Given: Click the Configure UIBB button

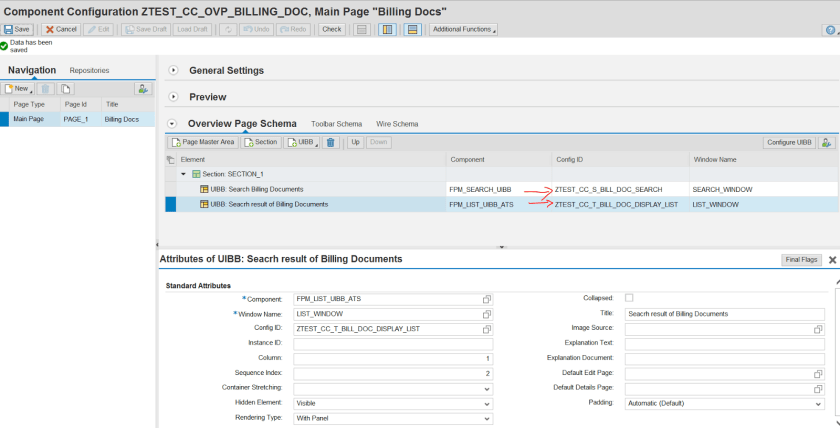Looking at the screenshot, I should click(x=789, y=143).
